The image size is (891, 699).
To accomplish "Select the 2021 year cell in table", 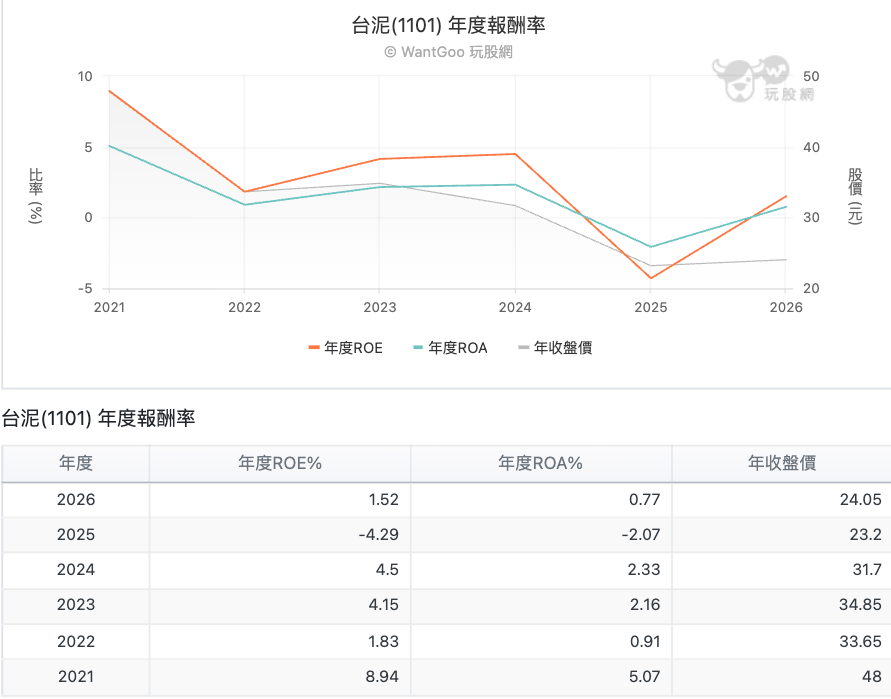I will [x=76, y=677].
